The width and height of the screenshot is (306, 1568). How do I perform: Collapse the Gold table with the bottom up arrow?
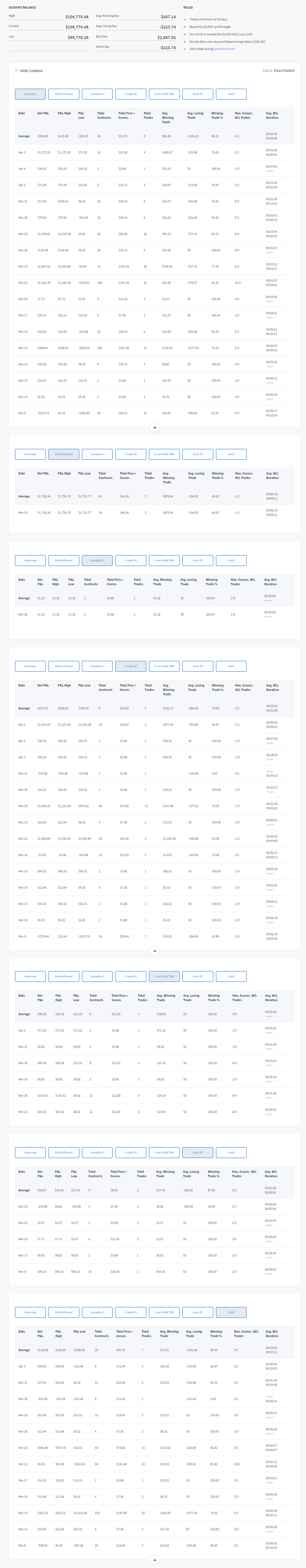155,1559
